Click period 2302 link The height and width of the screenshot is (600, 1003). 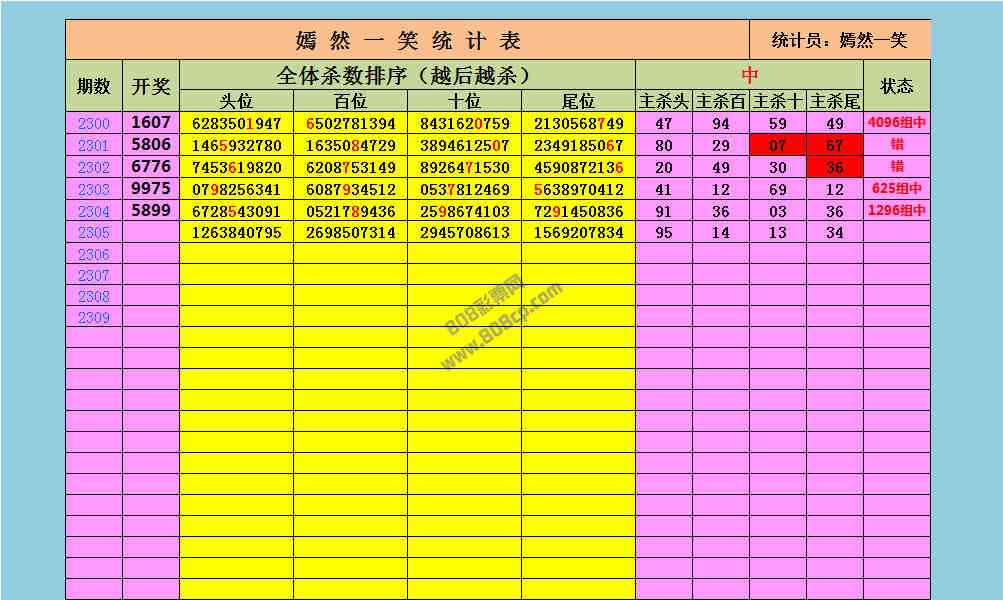94,167
